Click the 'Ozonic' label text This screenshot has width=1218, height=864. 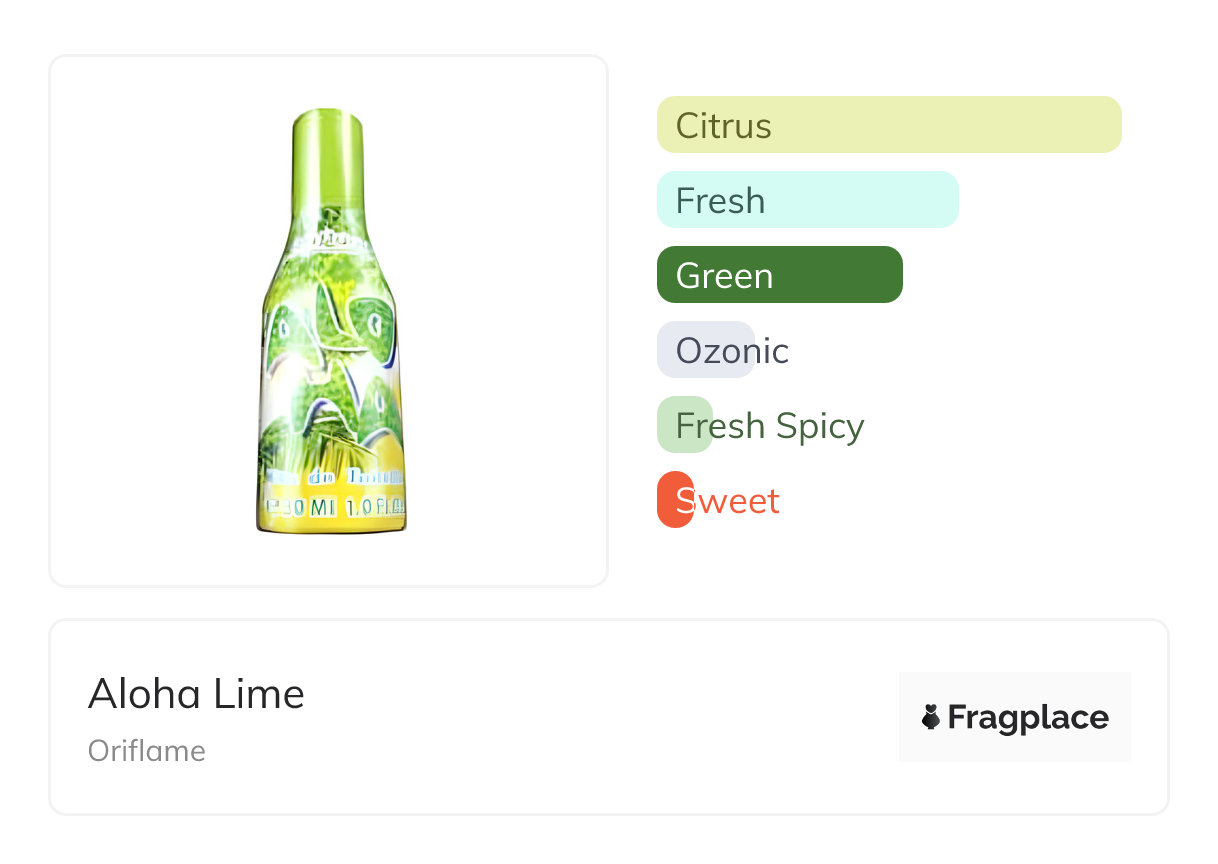point(732,351)
